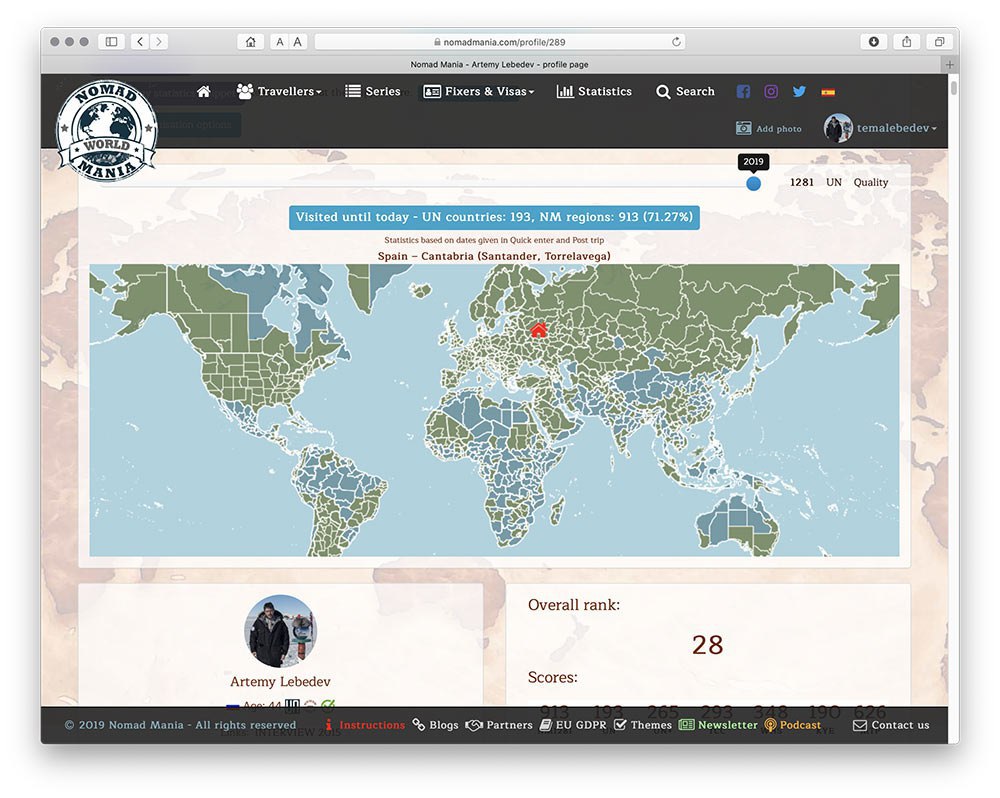The height and width of the screenshot is (798, 1000).
Task: Click the Nomad Mania World logo
Action: [x=107, y=131]
